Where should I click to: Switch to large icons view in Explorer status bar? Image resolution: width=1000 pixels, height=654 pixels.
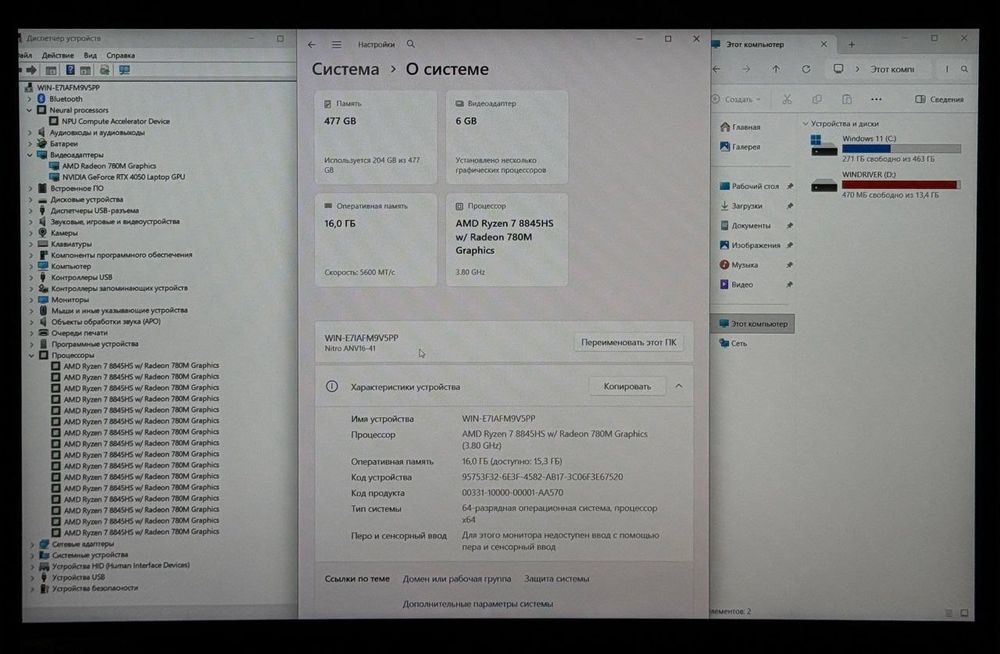click(964, 613)
